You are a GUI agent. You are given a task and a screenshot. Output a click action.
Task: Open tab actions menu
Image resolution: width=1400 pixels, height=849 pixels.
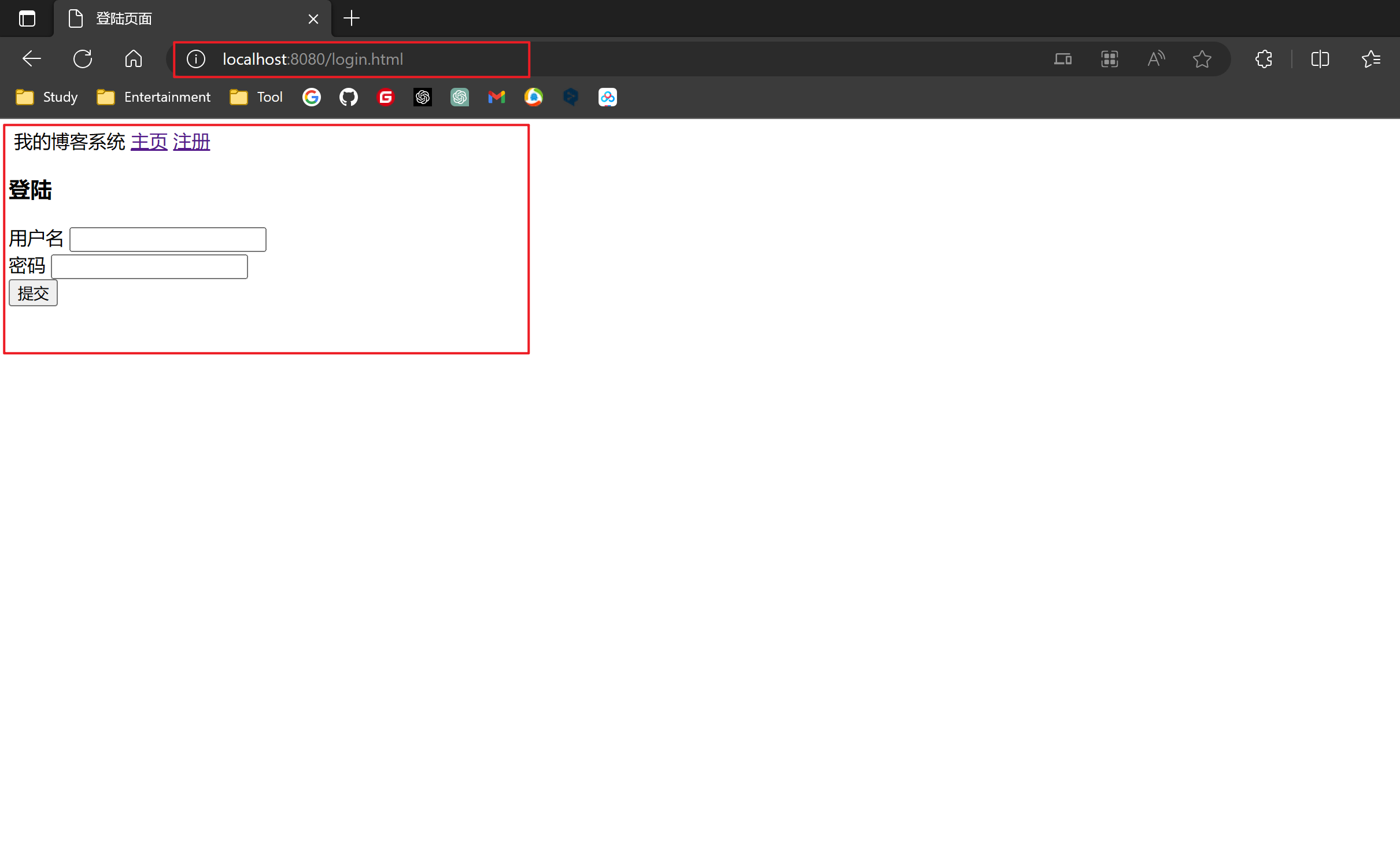click(x=27, y=18)
